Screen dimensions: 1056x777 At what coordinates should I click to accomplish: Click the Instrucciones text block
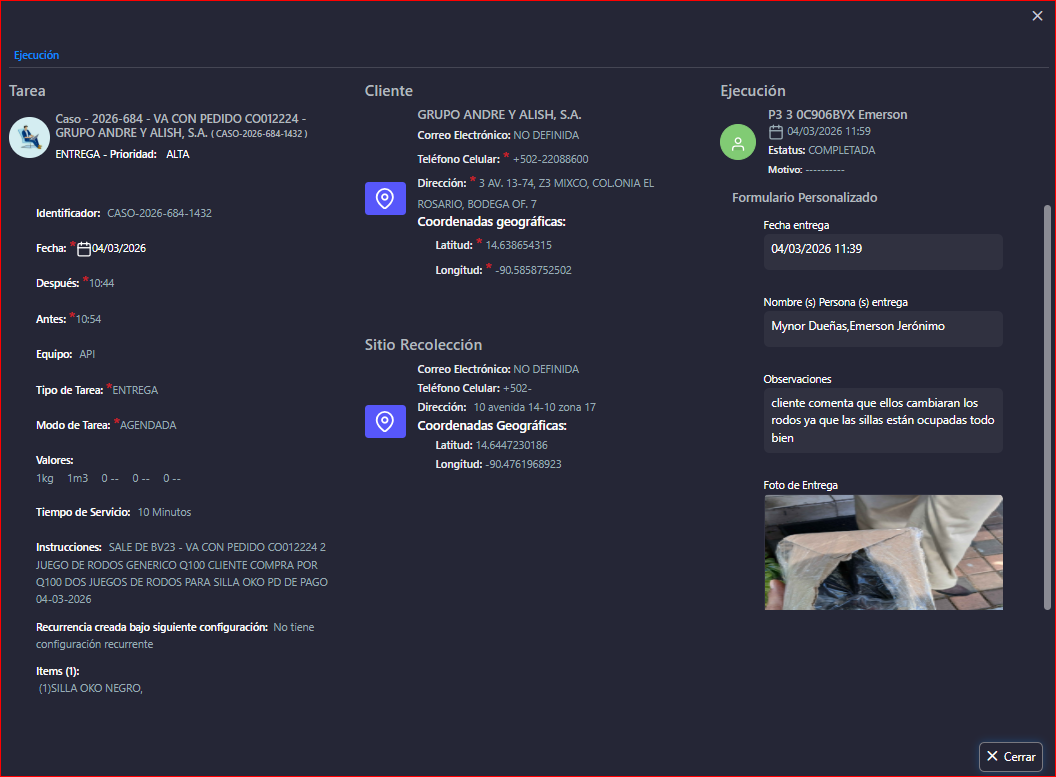pos(182,573)
